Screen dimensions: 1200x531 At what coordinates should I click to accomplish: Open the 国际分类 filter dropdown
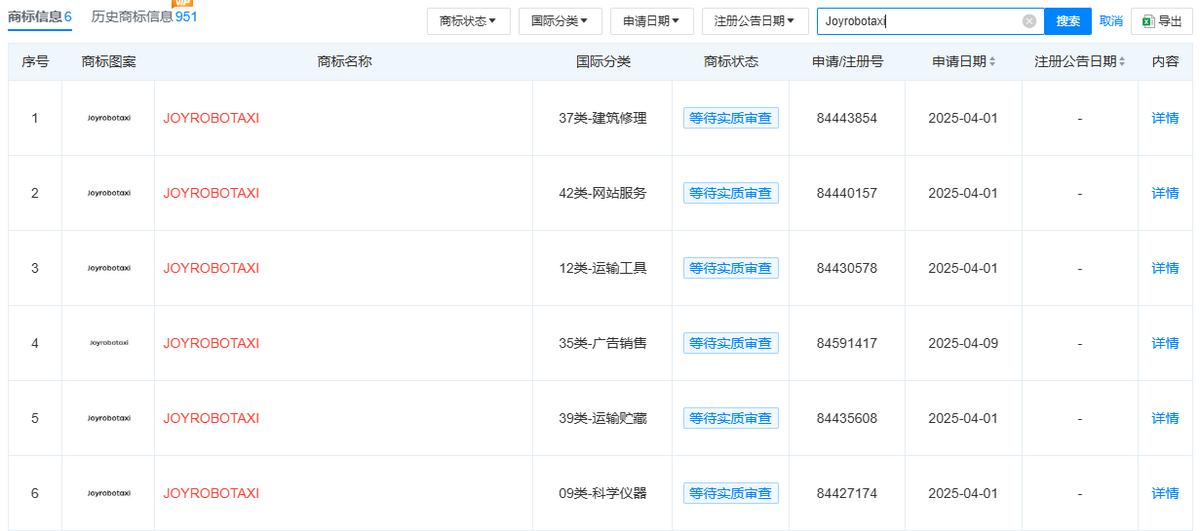559,21
